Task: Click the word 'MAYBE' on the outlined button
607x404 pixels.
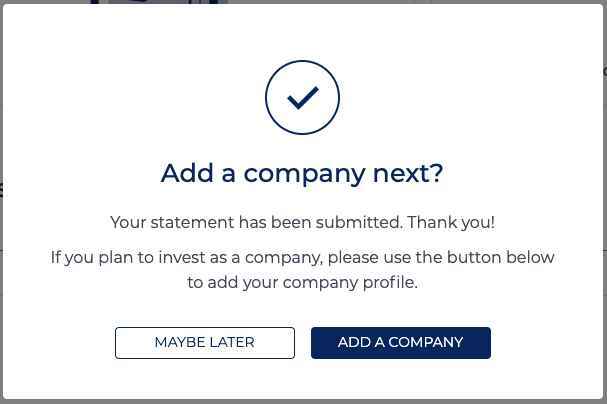Action: pyautogui.click(x=180, y=342)
